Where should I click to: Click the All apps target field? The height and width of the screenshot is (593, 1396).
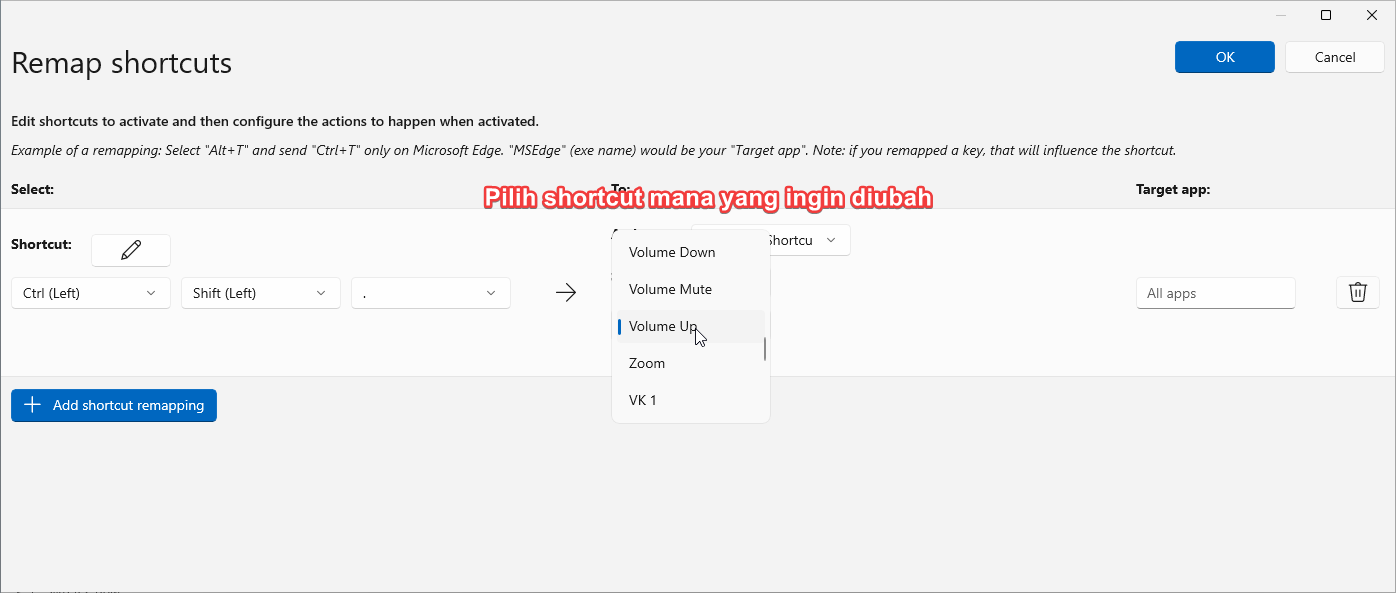(x=1216, y=292)
